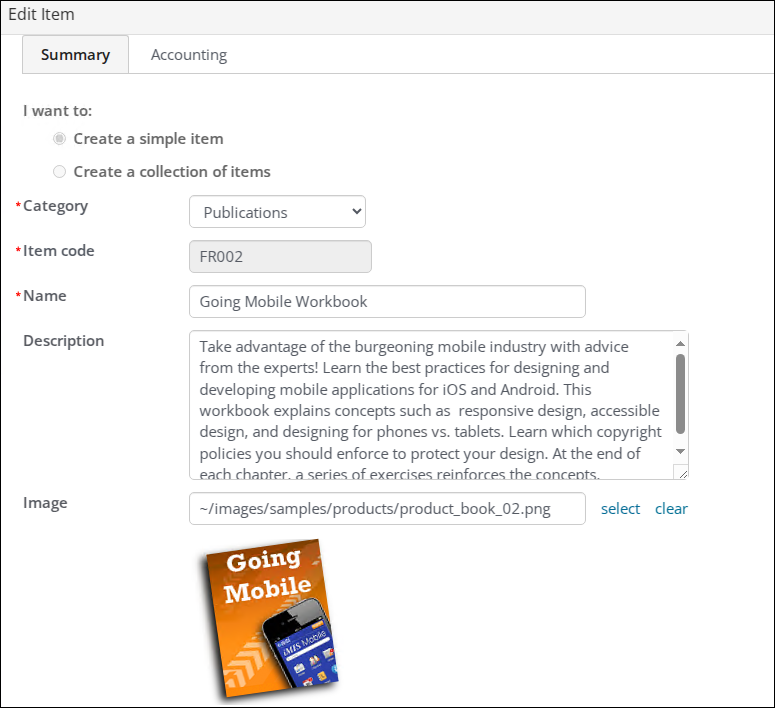Click the Item code field containing FR002
775x708 pixels.
[x=280, y=256]
